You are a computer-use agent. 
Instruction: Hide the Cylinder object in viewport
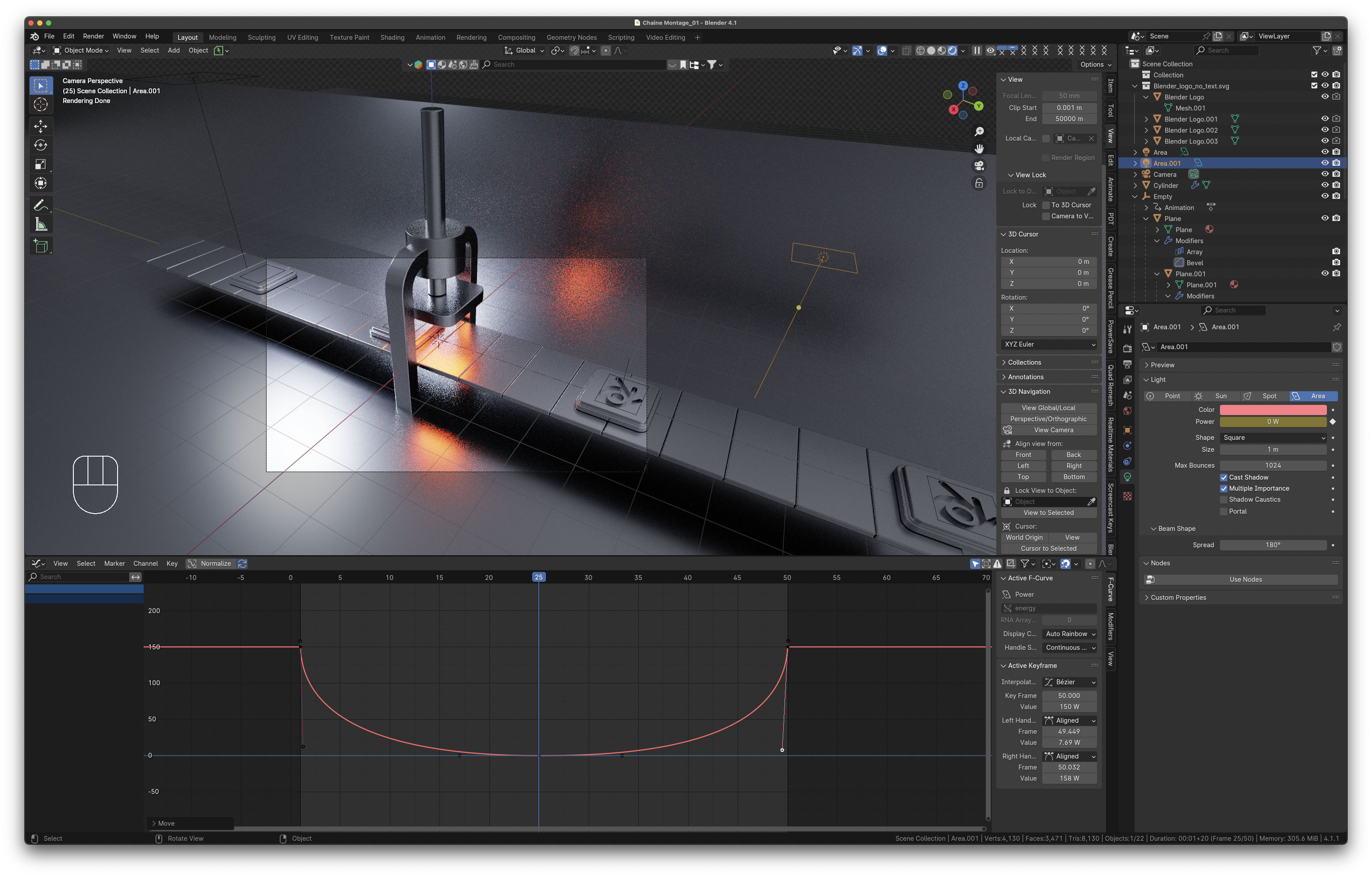1325,185
